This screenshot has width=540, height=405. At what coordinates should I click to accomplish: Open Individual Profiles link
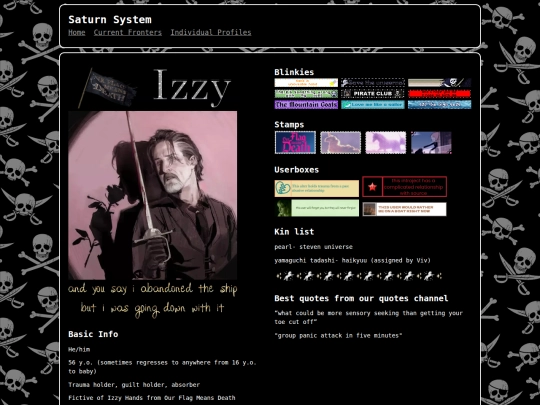point(211,32)
